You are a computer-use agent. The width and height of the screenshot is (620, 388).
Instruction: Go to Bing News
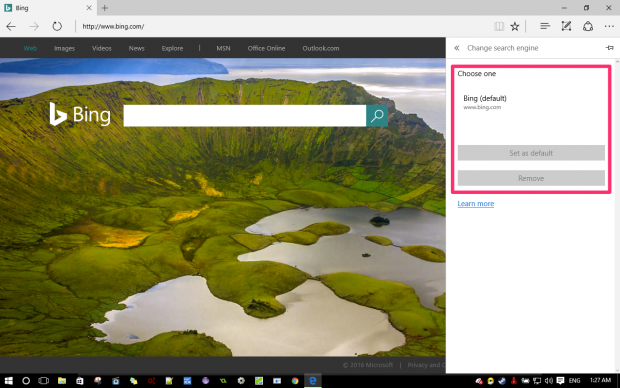[136, 48]
